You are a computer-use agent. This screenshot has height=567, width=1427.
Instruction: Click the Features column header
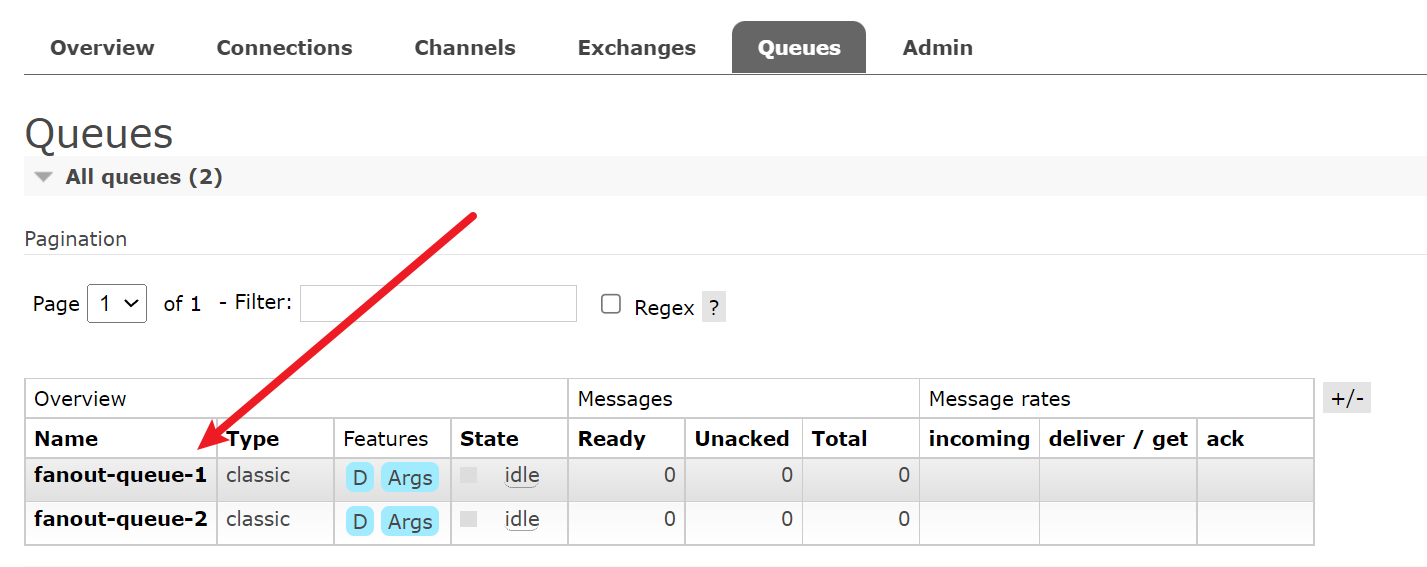386,438
